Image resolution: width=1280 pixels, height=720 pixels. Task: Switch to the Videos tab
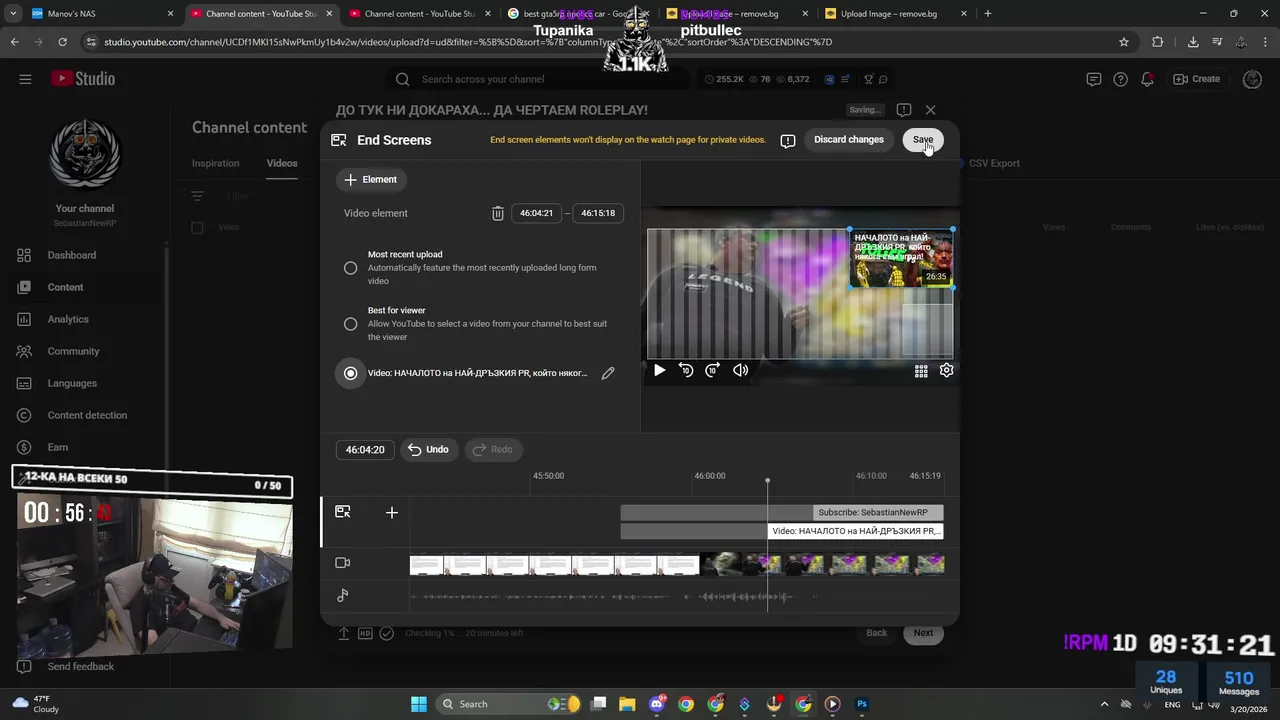click(282, 163)
